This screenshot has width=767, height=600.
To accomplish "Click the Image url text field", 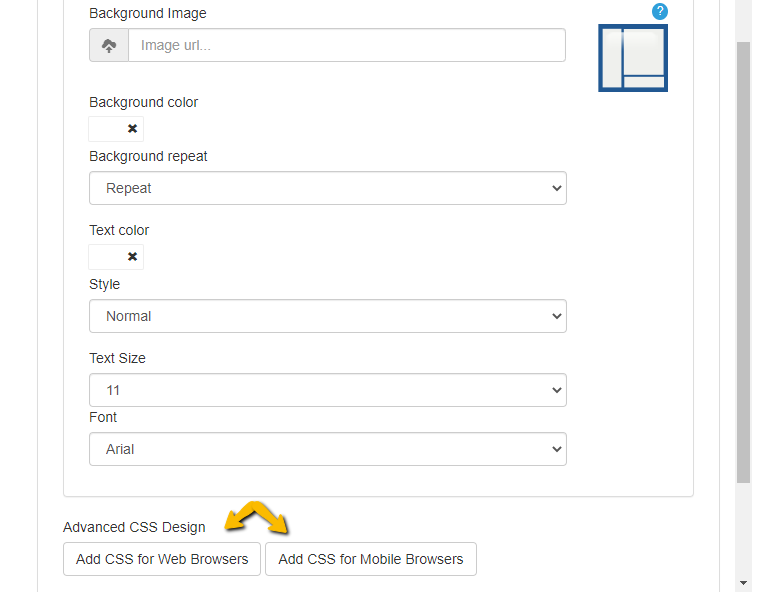I will (346, 45).
